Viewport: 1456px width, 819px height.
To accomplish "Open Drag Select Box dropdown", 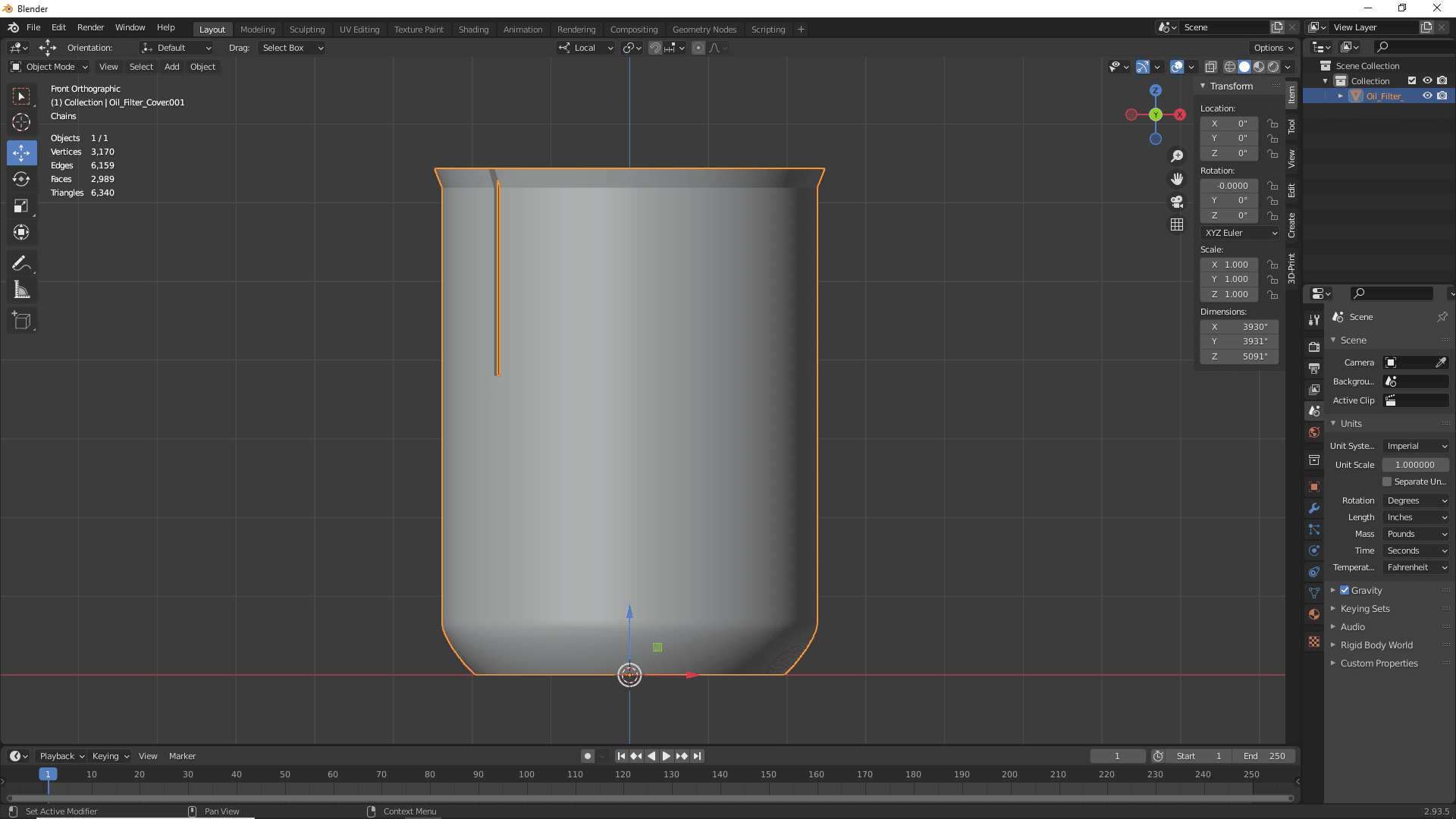I will click(292, 48).
